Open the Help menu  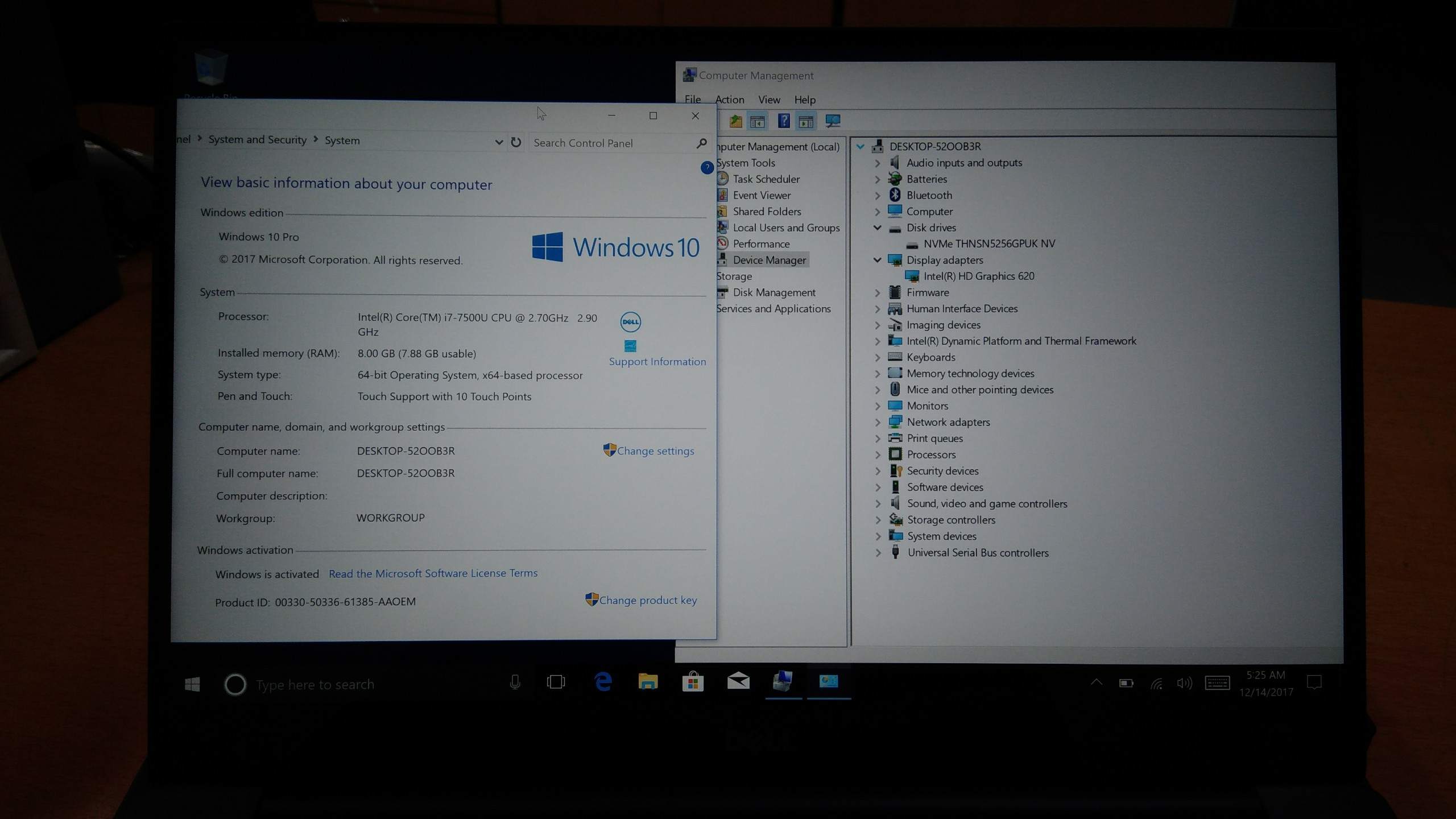click(x=805, y=100)
